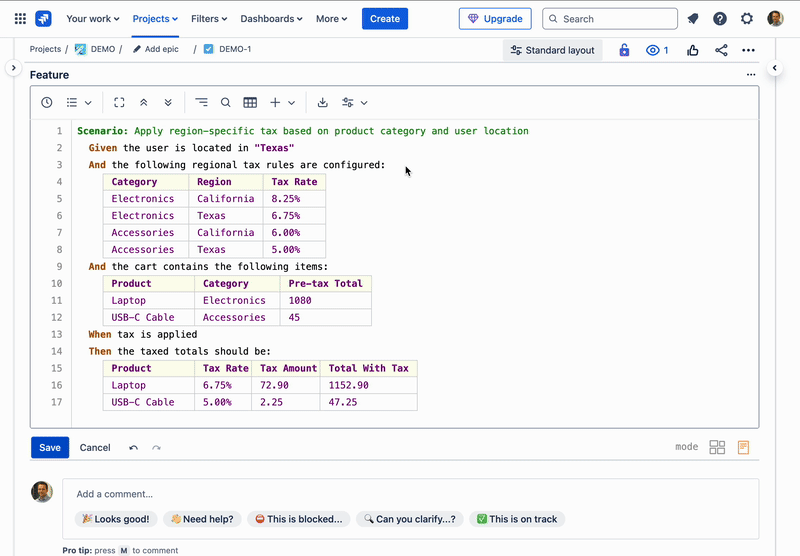Open notifications bell icon
The width and height of the screenshot is (800, 556).
pos(692,19)
